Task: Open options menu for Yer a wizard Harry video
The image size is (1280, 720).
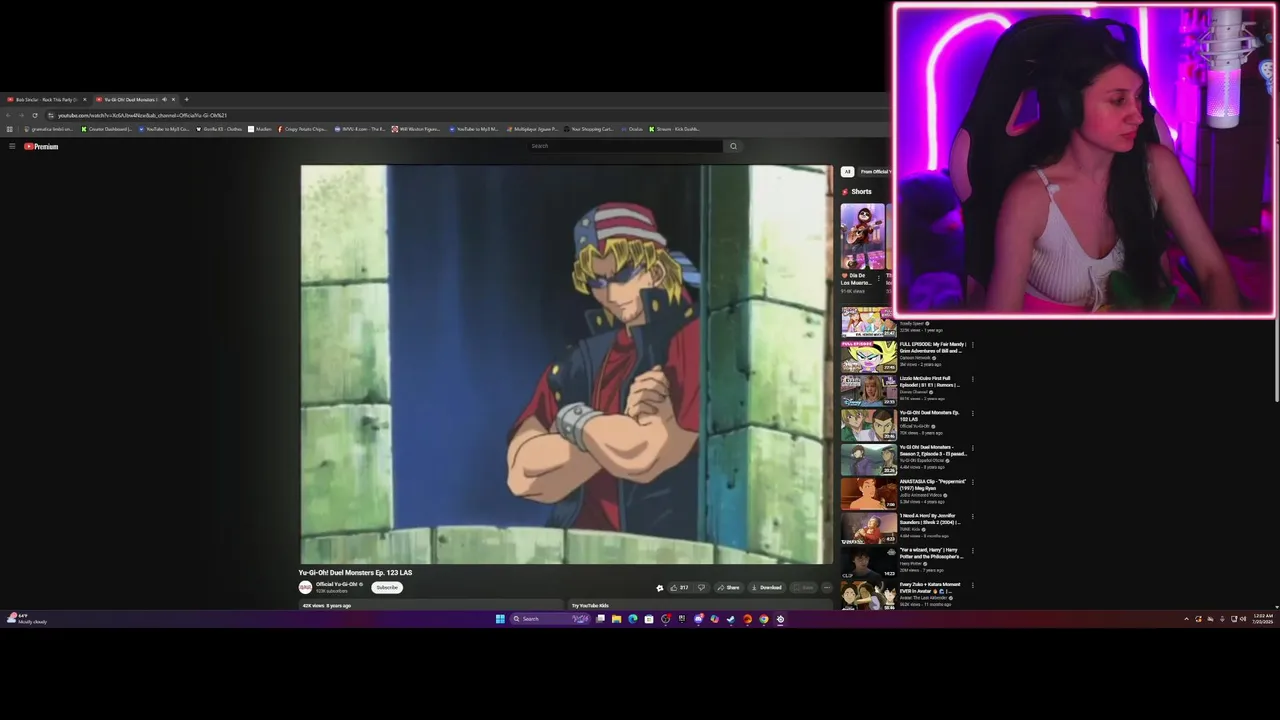Action: (x=972, y=551)
